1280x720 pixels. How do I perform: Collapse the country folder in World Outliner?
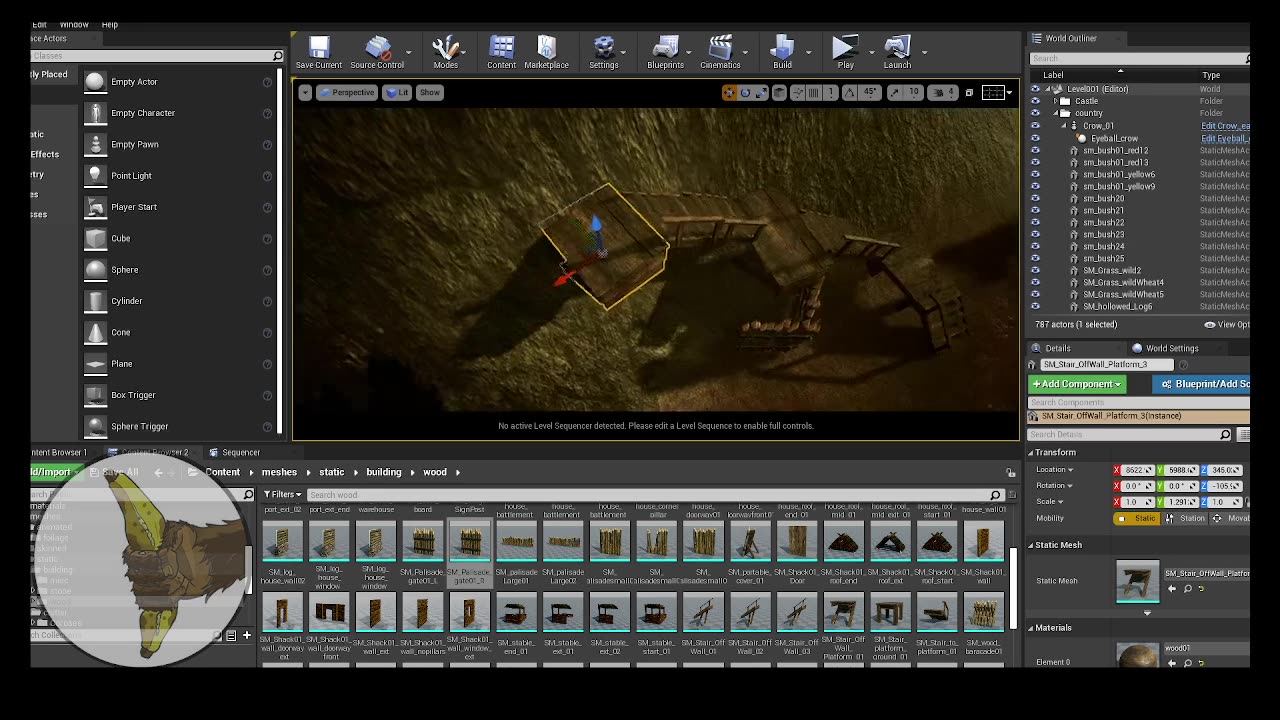click(x=1056, y=113)
